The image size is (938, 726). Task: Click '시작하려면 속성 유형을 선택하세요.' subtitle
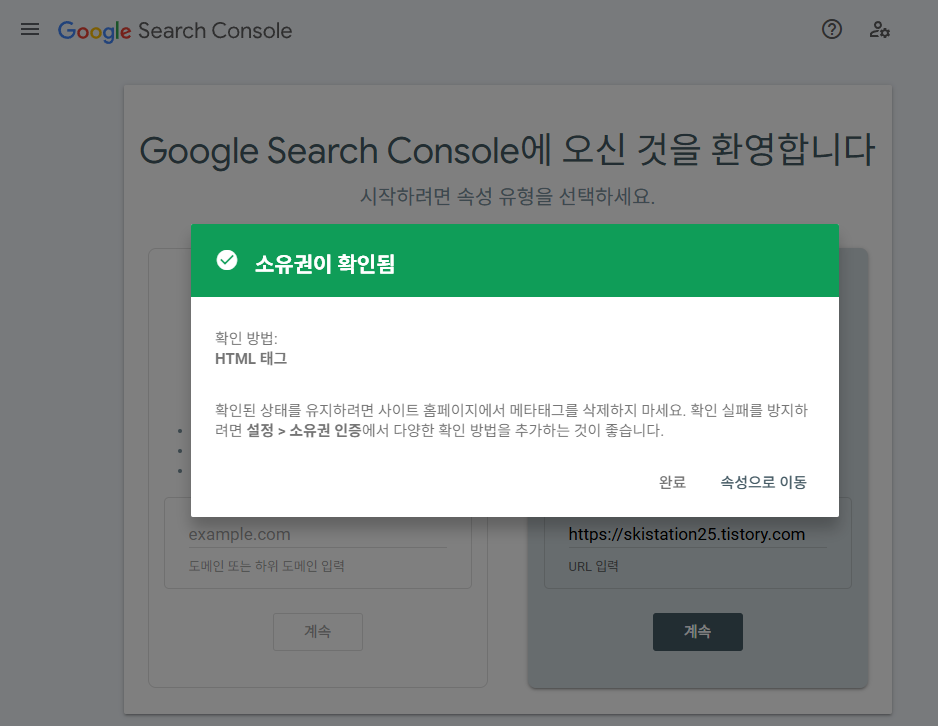pos(507,196)
